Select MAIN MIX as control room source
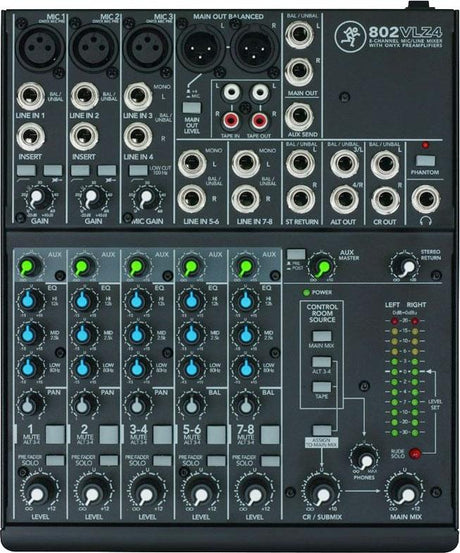This screenshot has width=460, height=553. point(322,336)
